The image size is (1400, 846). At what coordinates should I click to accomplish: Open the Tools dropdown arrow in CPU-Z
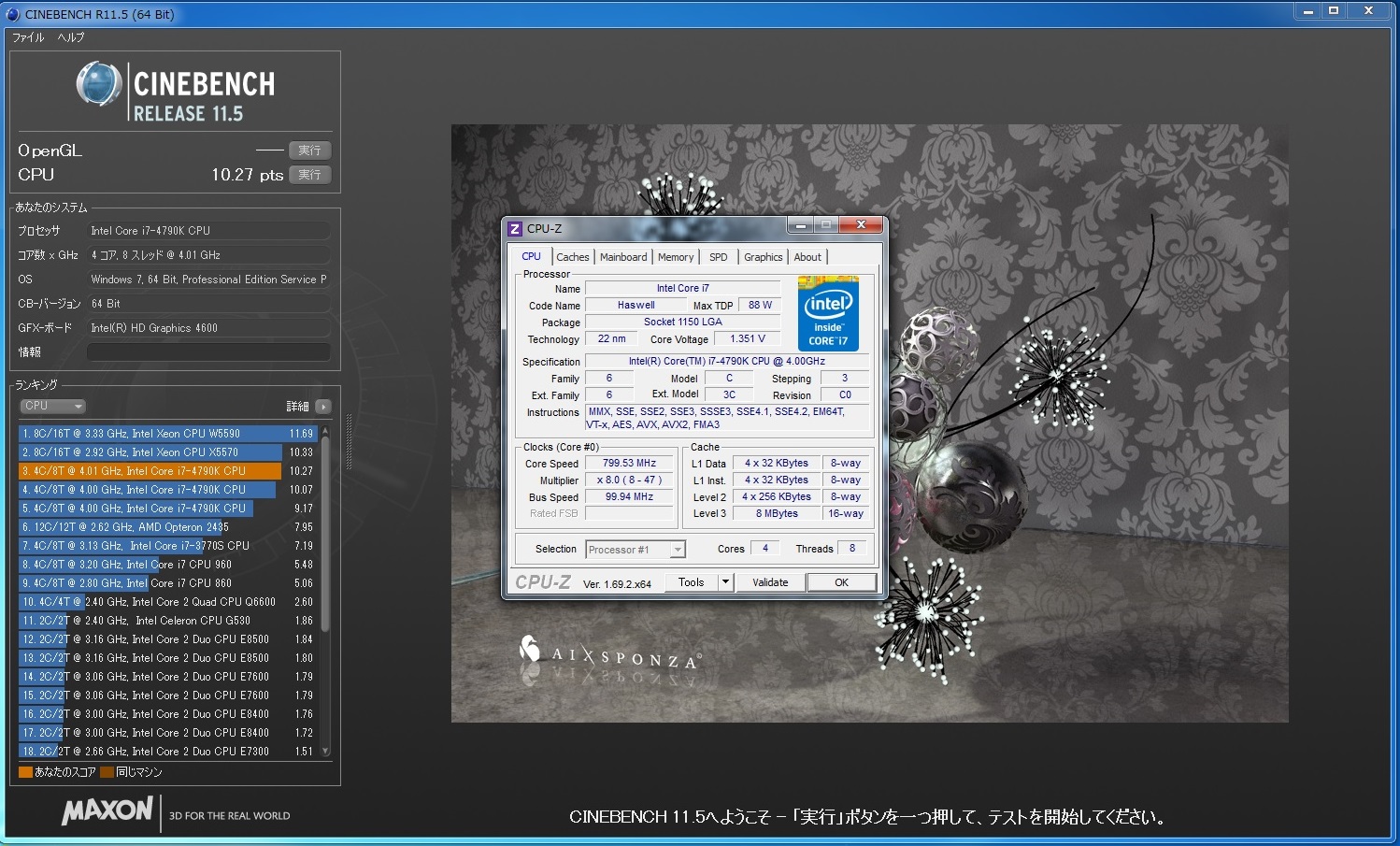725,582
